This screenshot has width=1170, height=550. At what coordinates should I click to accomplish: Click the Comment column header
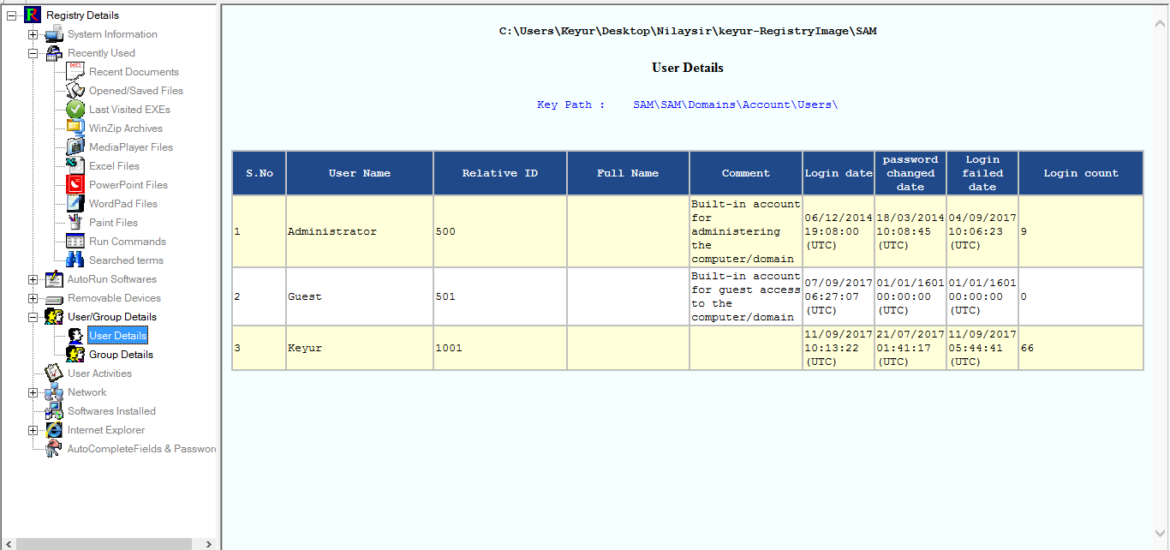click(746, 173)
